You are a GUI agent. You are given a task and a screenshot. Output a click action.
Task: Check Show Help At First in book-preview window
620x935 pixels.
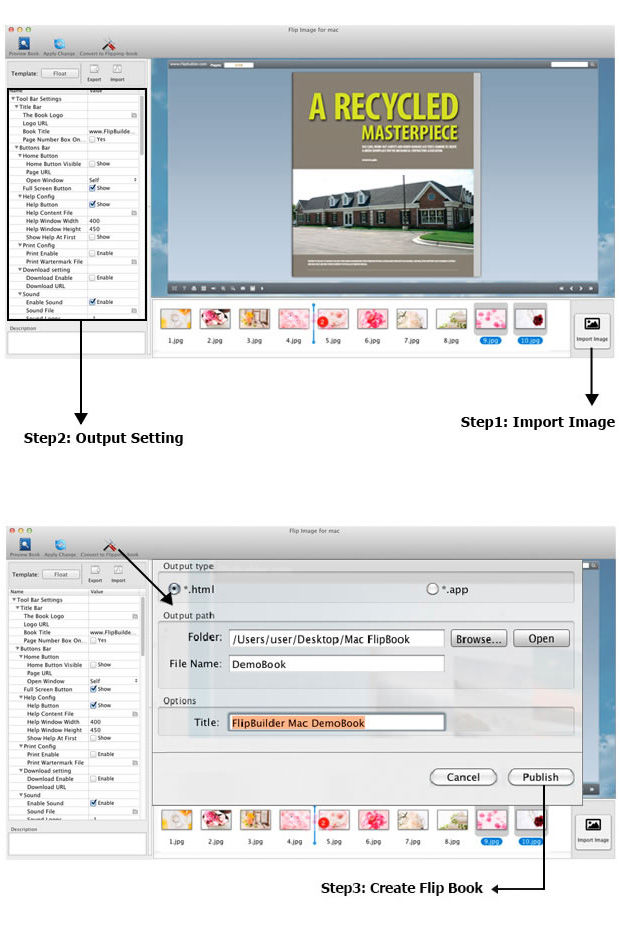pyautogui.click(x=92, y=237)
